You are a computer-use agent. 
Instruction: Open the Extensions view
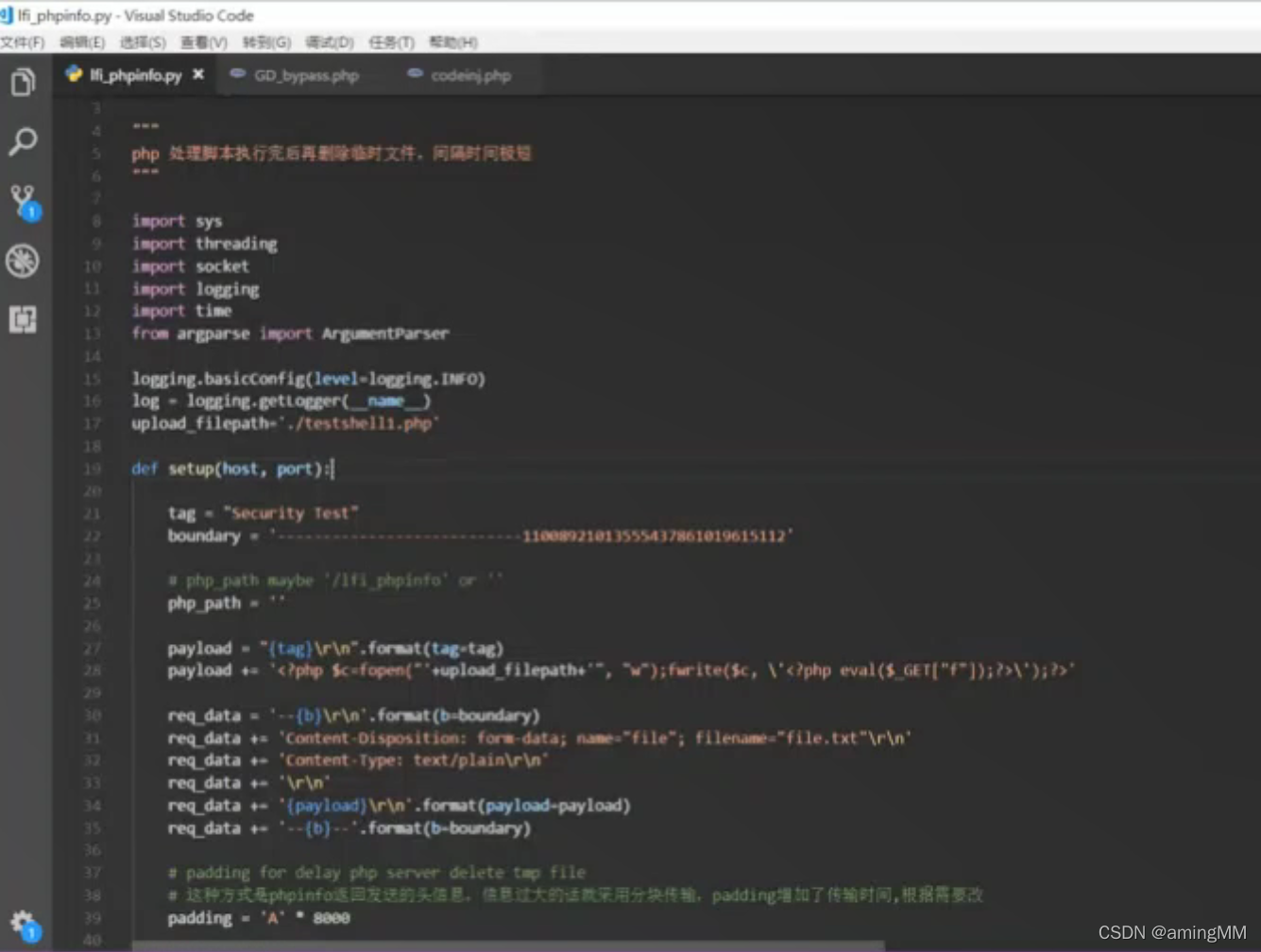click(23, 319)
